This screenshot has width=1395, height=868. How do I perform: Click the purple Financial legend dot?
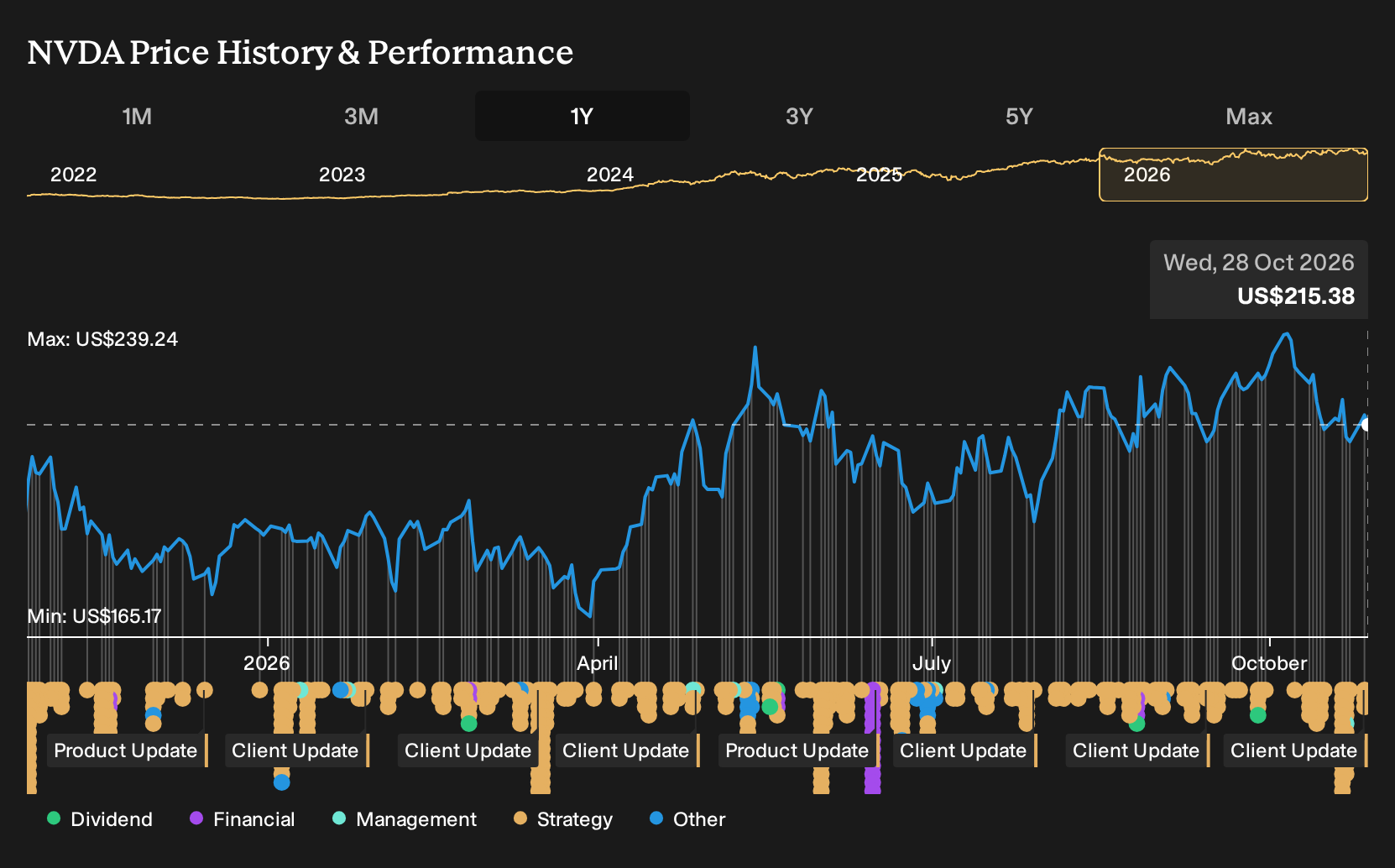coord(196,818)
